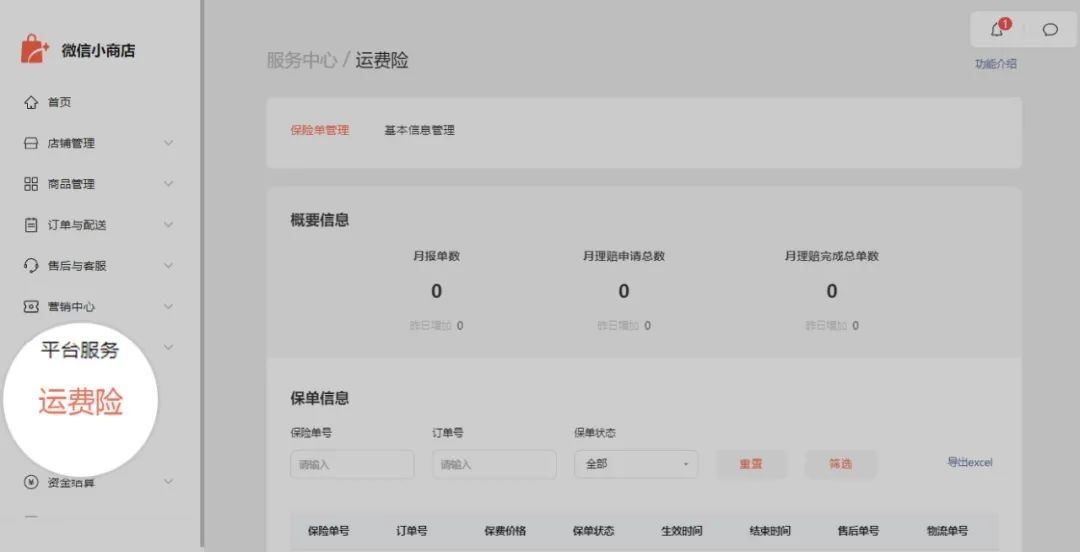The width and height of the screenshot is (1080, 552).
Task: Switch to the 基本信息管理 tab
Action: pos(419,130)
